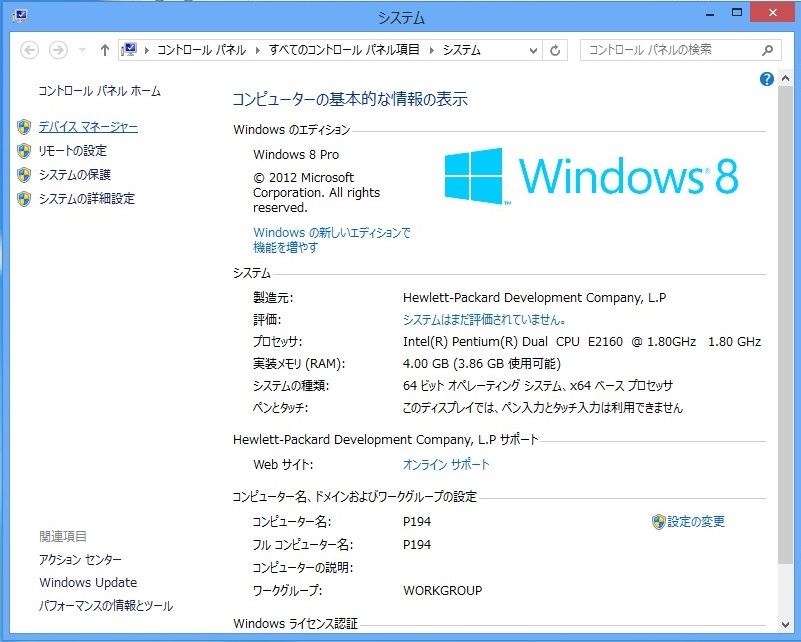Click pen and touch availability value text
801x642 pixels.
(543, 408)
